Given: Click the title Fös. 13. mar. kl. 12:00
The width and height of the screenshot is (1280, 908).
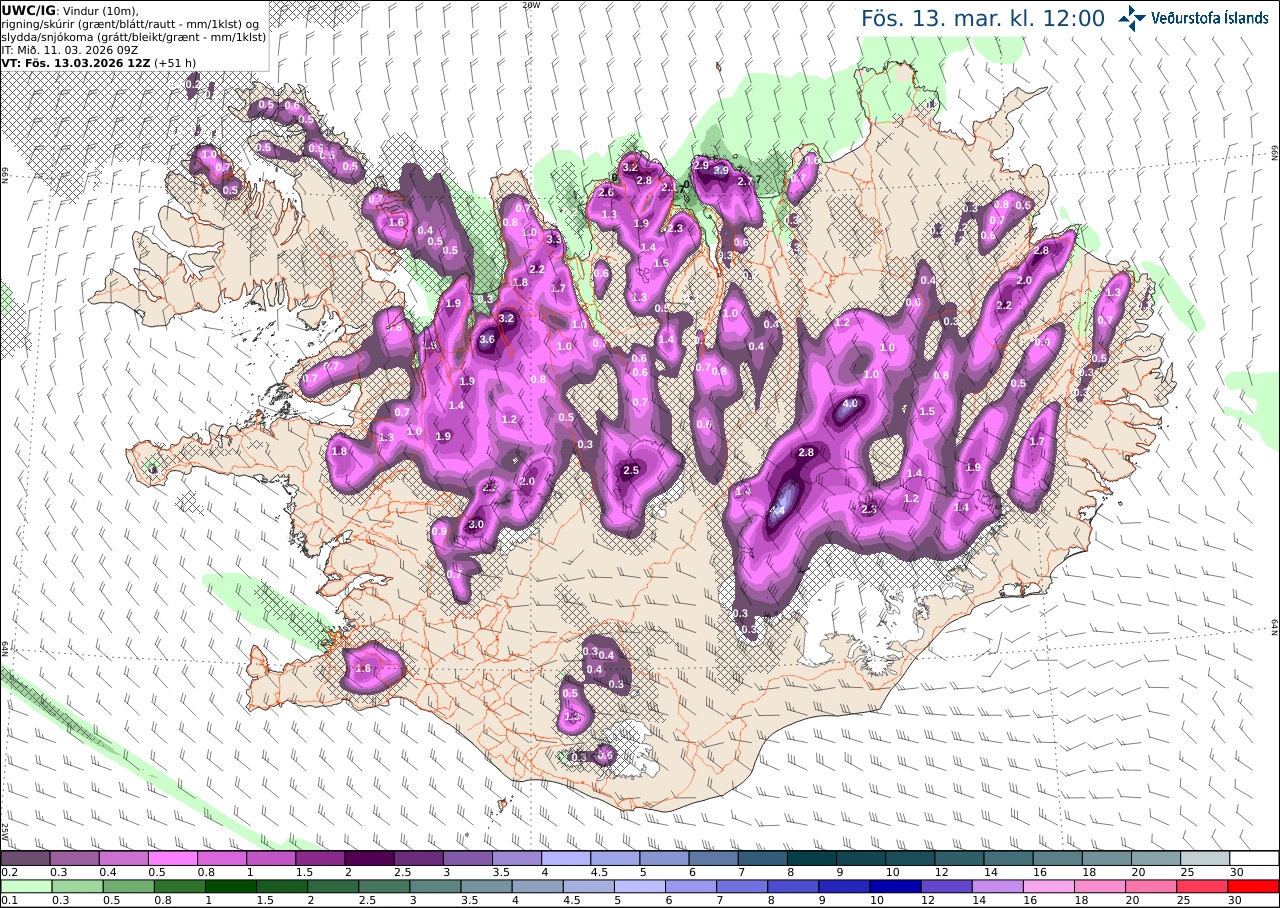Looking at the screenshot, I should coord(983,18).
